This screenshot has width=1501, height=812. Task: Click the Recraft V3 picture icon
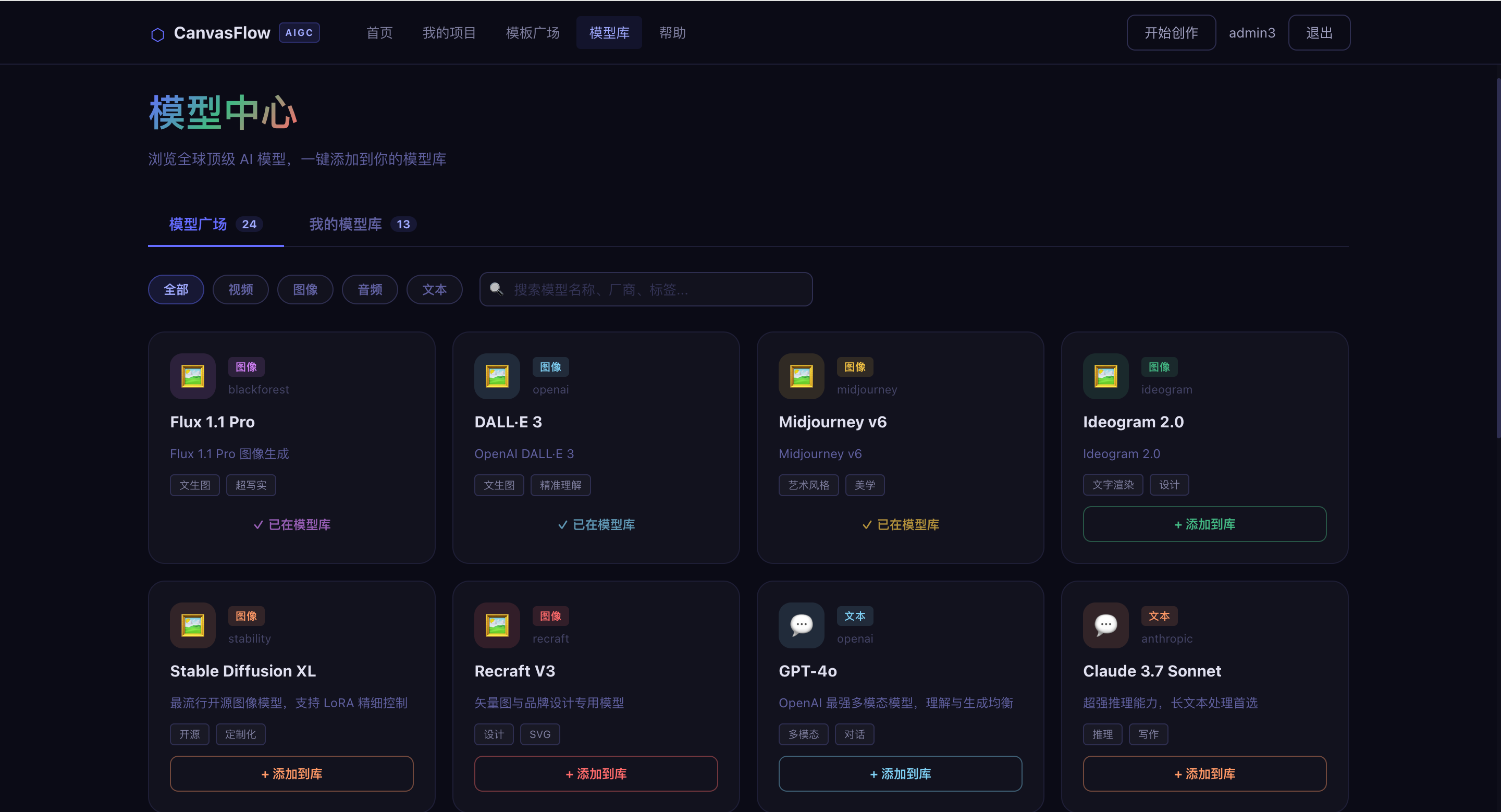point(497,625)
